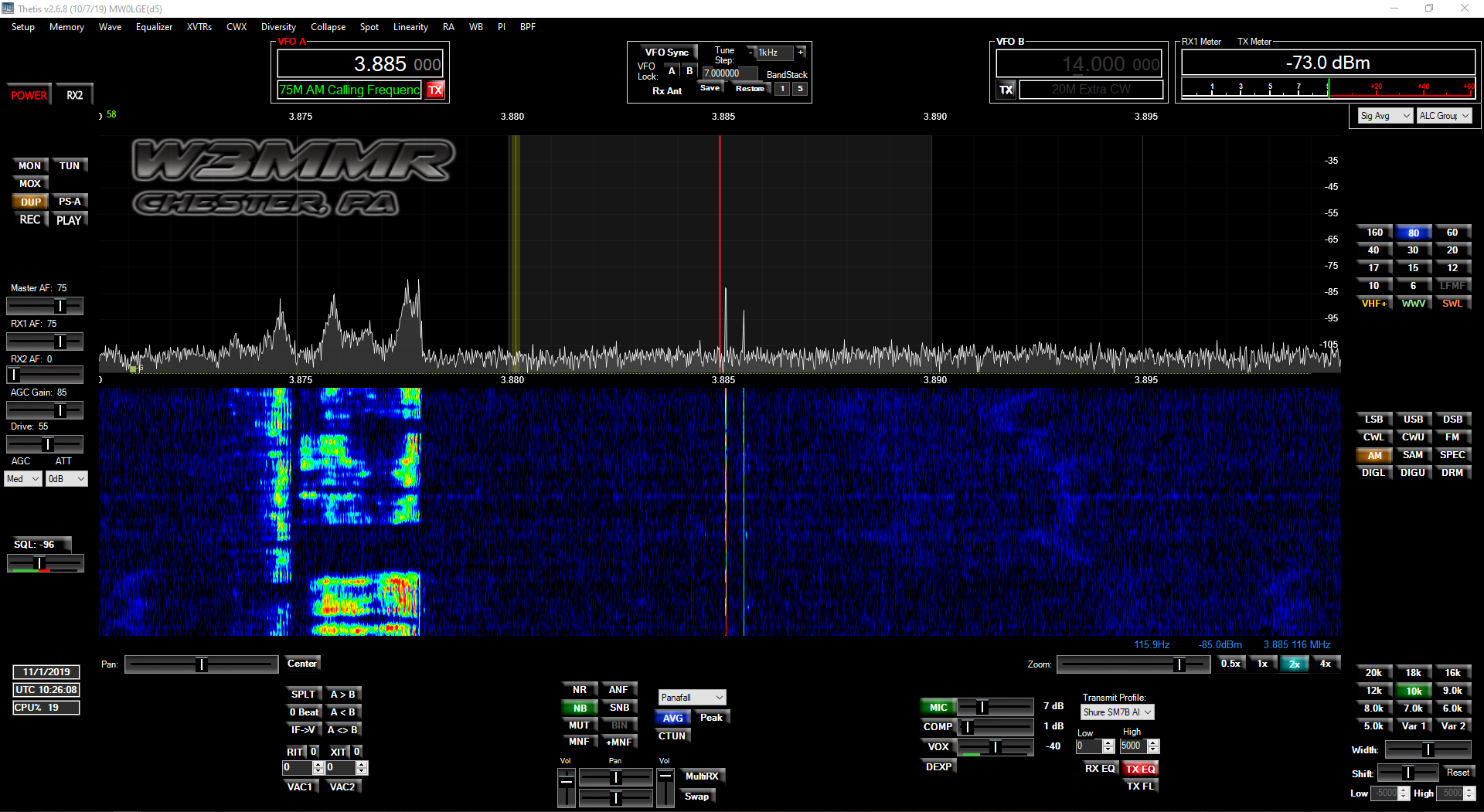Viewport: 1484px width, 812px height.
Task: Toggle the MOX transmit button
Action: click(30, 184)
